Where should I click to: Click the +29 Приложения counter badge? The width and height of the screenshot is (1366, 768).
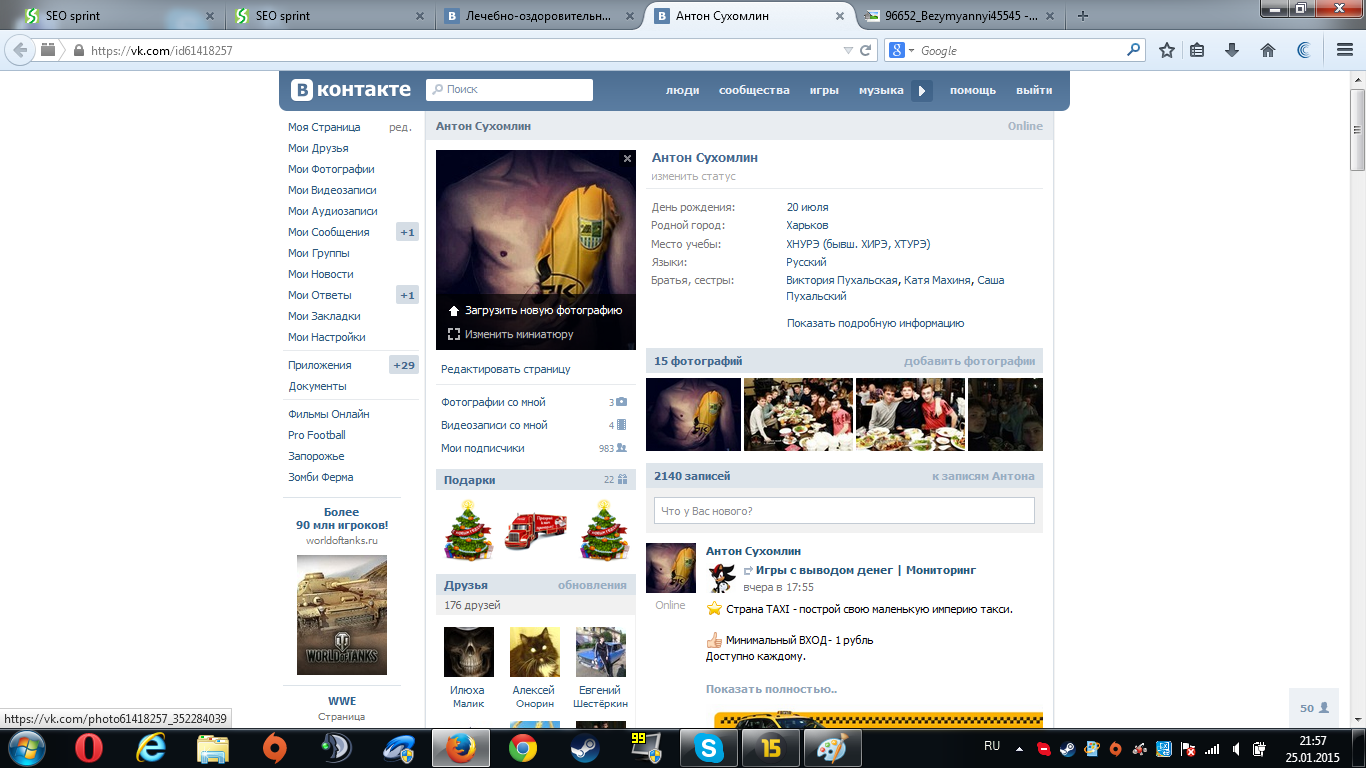[x=404, y=365]
